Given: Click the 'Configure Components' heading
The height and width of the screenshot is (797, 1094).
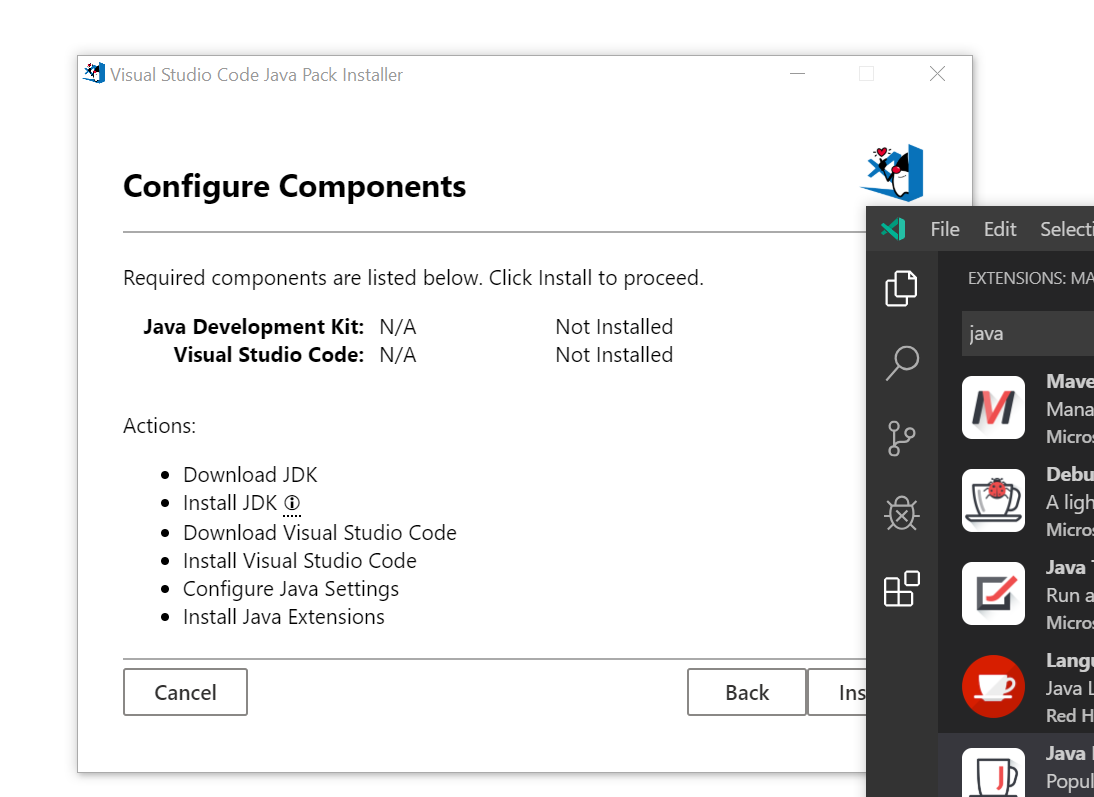Looking at the screenshot, I should (x=294, y=186).
